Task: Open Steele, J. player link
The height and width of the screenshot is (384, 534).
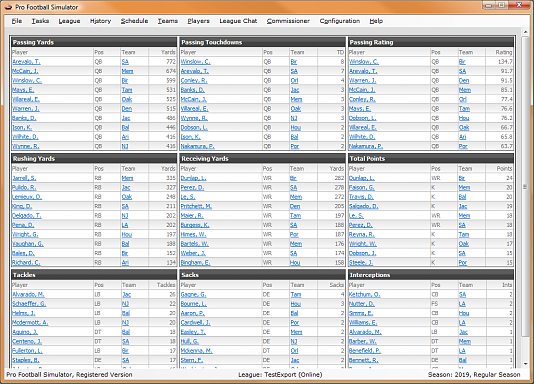Action: (x=361, y=262)
